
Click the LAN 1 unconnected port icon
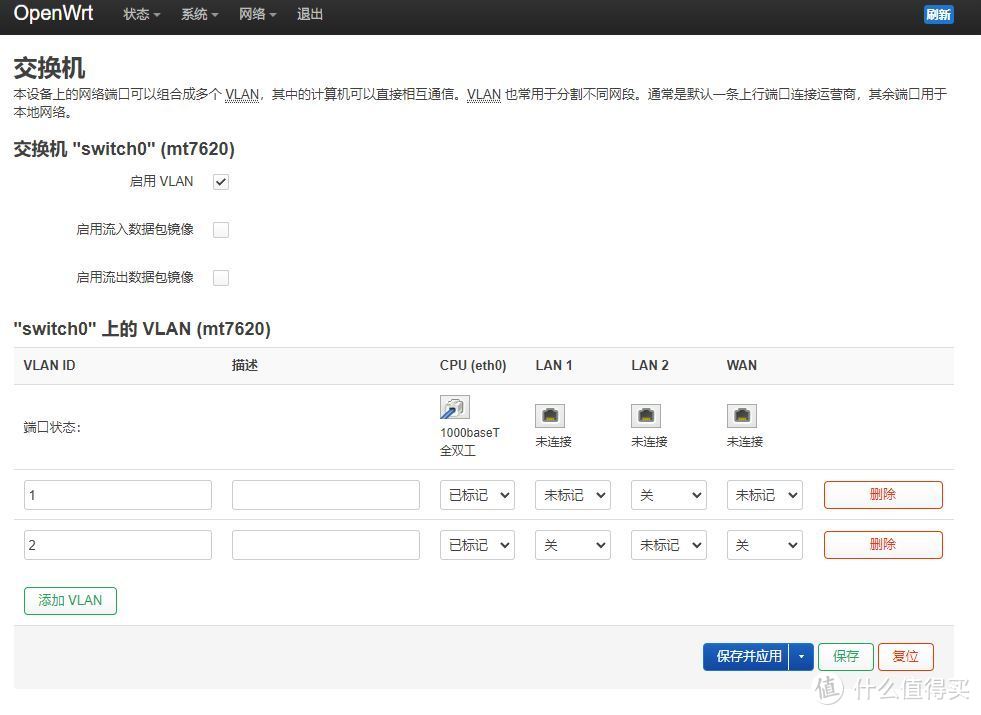[551, 413]
